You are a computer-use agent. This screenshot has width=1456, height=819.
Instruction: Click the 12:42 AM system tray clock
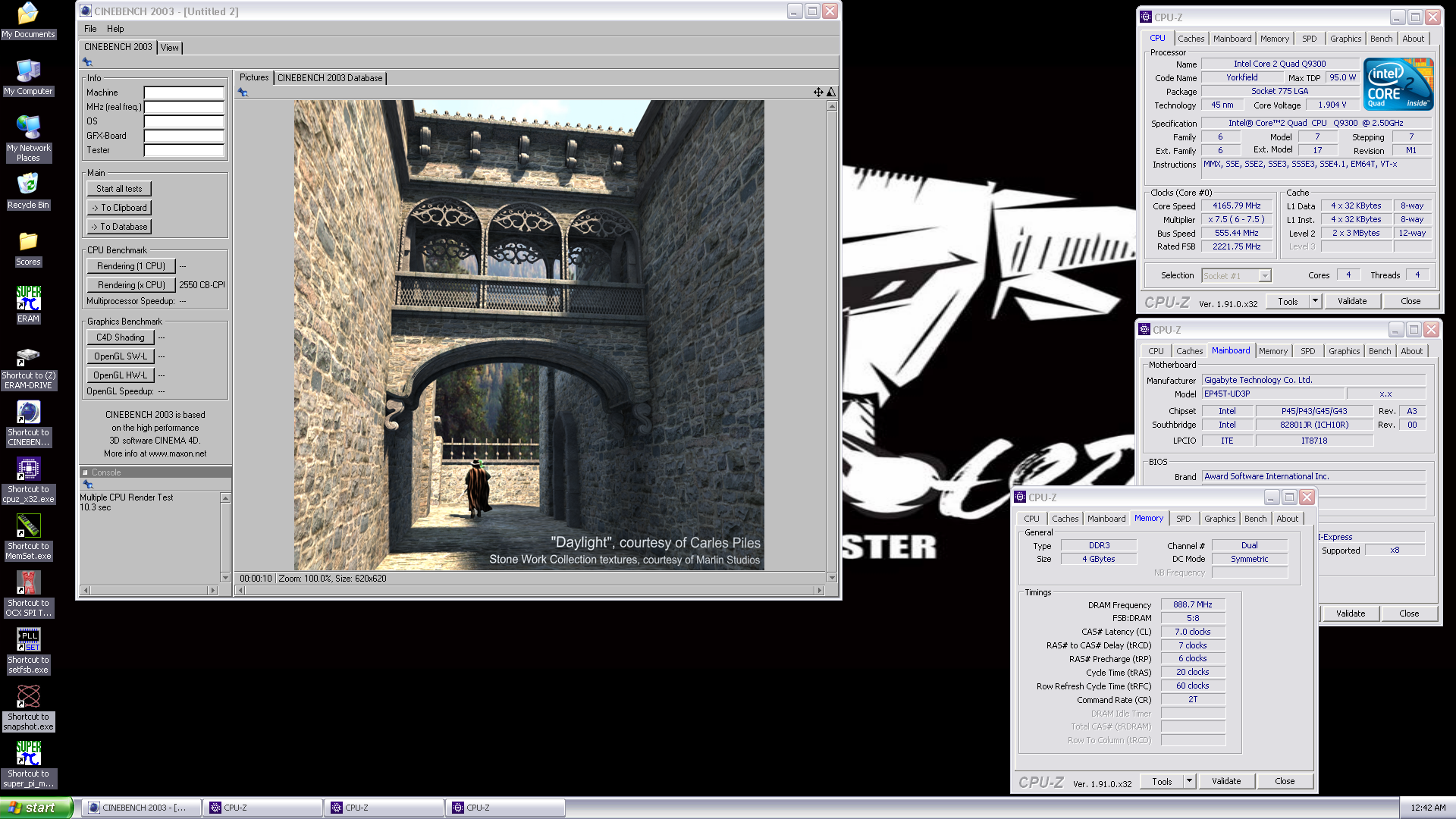coord(1428,808)
